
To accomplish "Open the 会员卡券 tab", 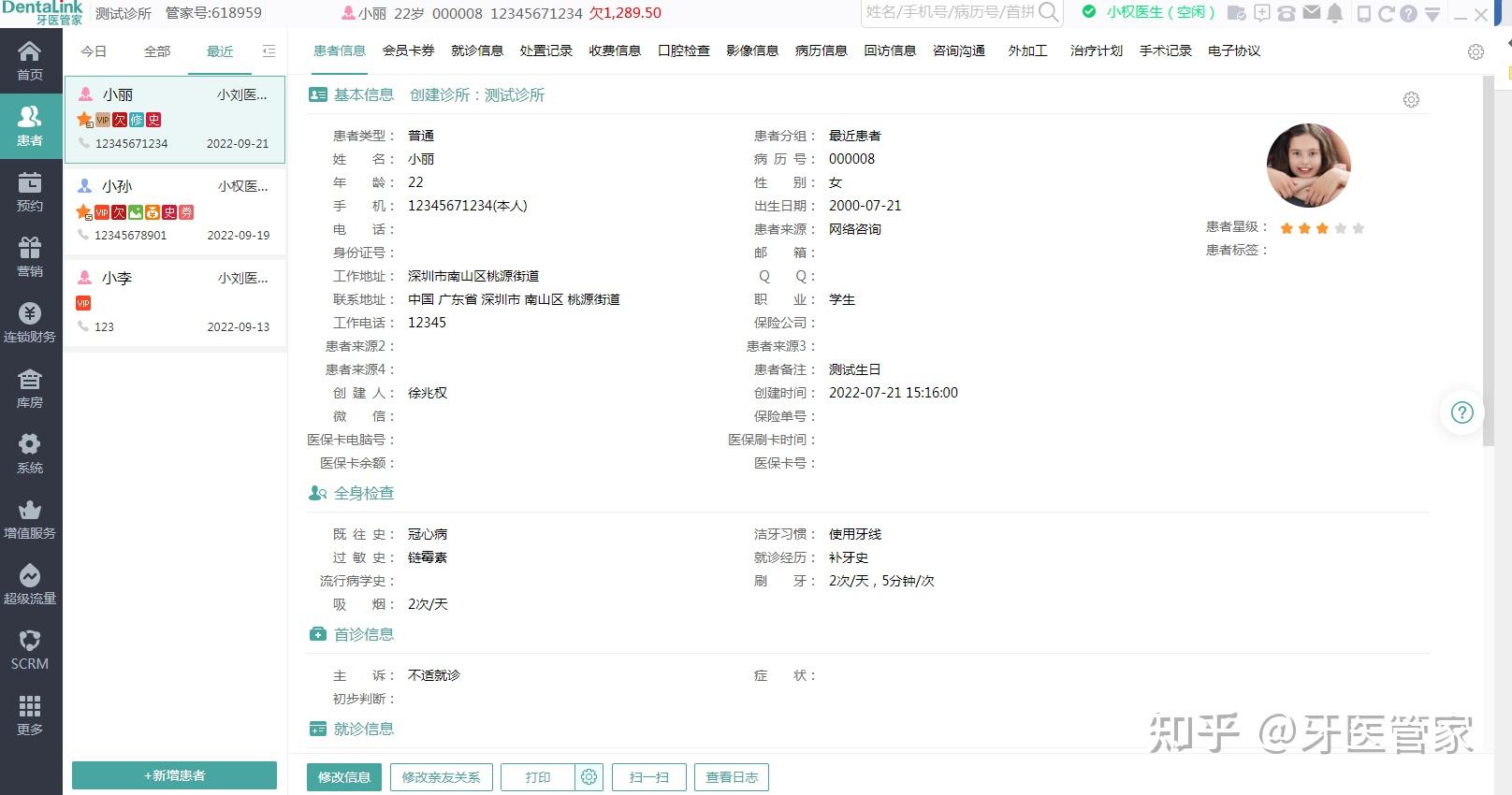I will 409,51.
